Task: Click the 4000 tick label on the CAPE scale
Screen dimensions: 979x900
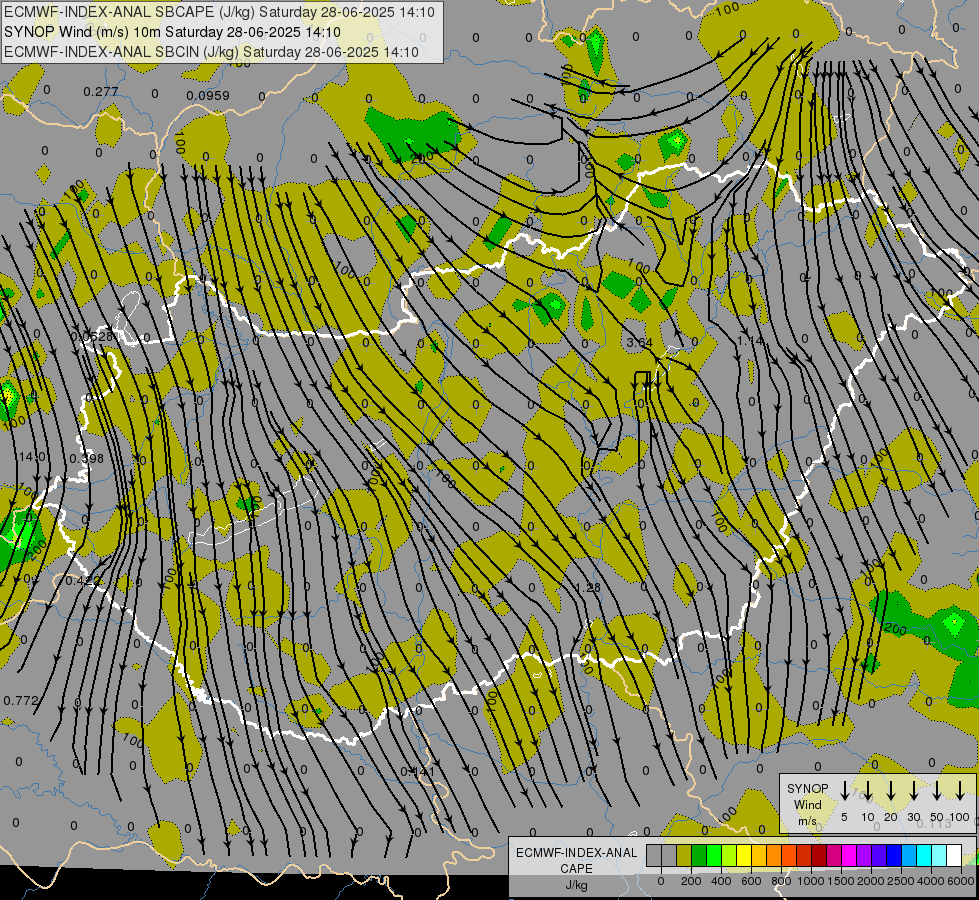Action: 931,881
